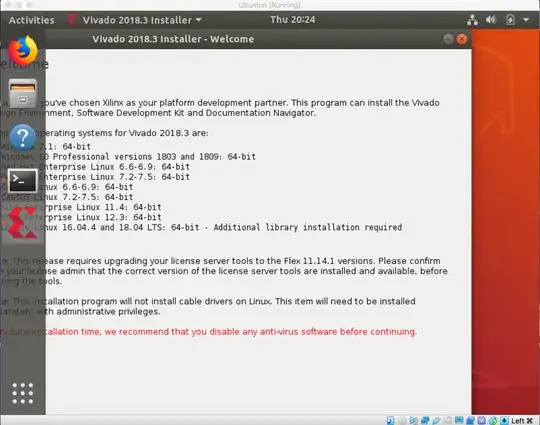Close the Vivado Installer Welcome window

tap(462, 39)
